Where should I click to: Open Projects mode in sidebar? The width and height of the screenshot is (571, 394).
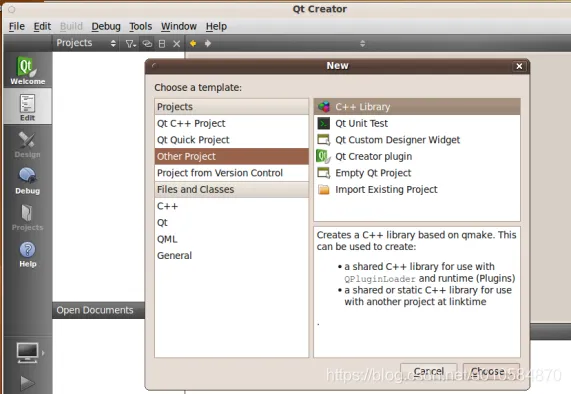tap(27, 217)
